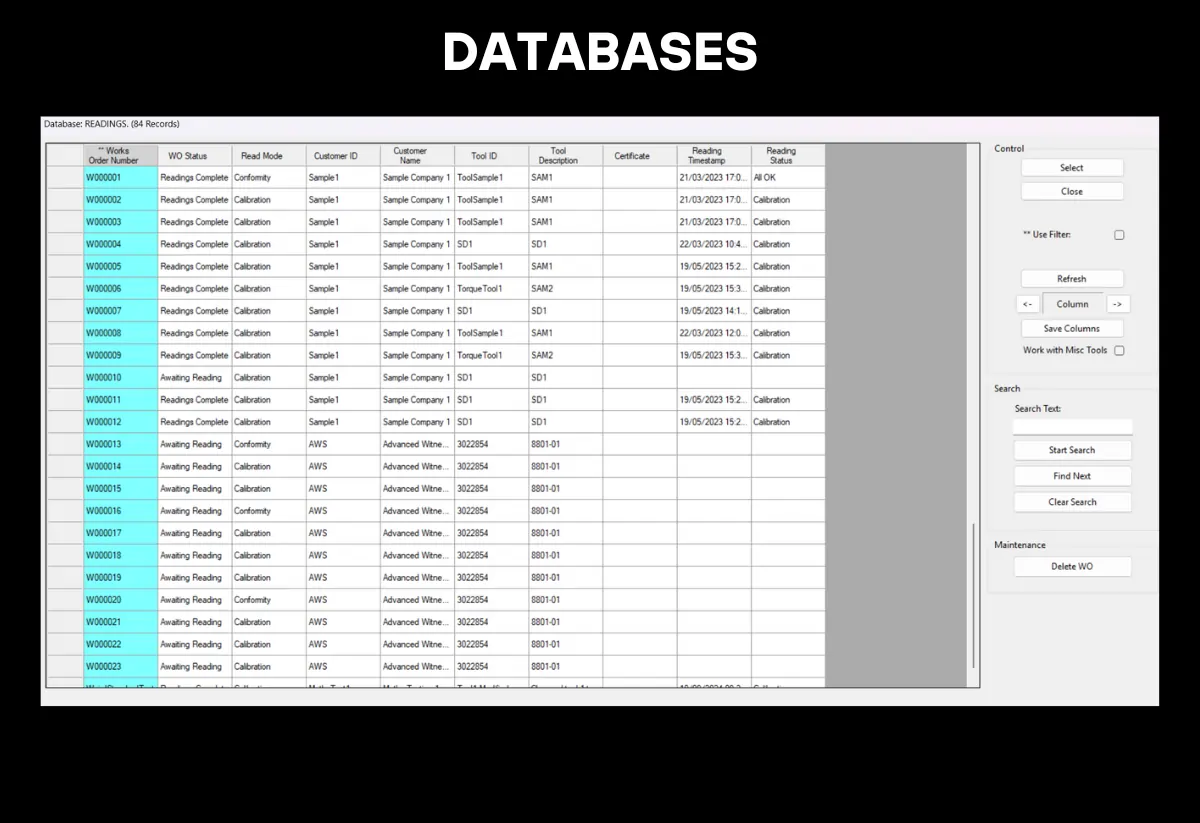
Task: Delete the selected works order
Action: 1072,566
